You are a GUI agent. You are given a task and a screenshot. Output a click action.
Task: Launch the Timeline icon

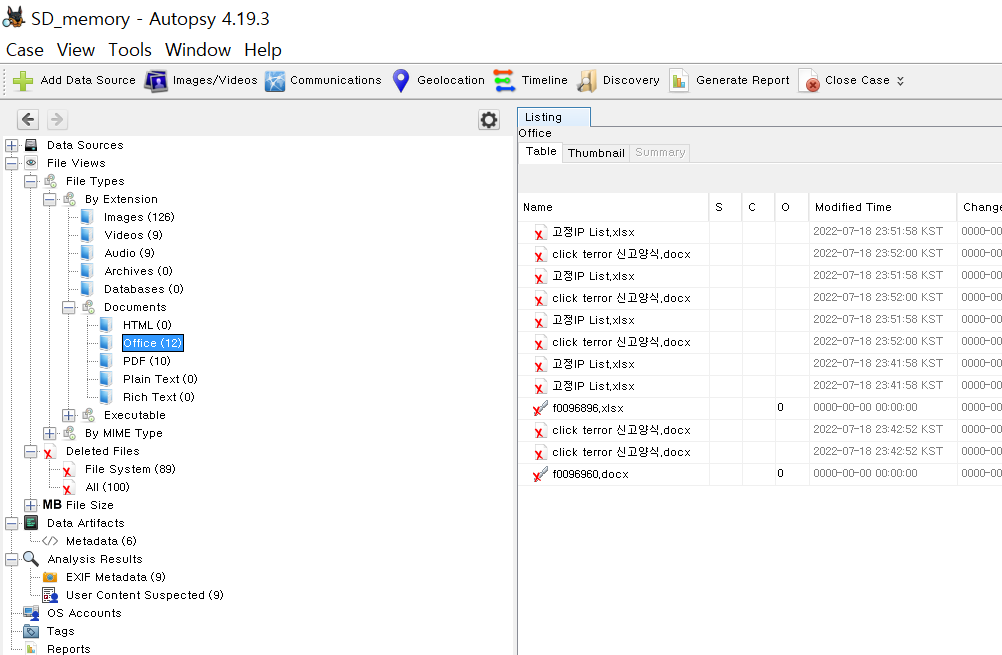coord(504,81)
